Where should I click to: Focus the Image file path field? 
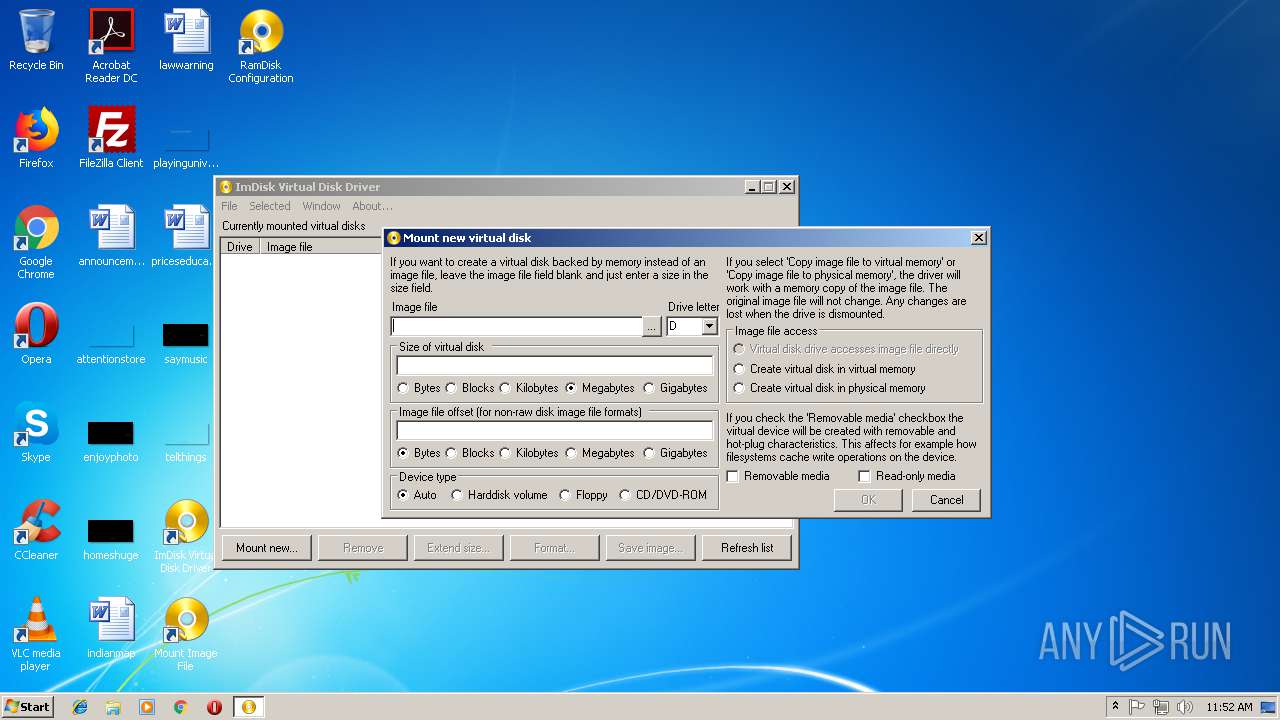[517, 327]
